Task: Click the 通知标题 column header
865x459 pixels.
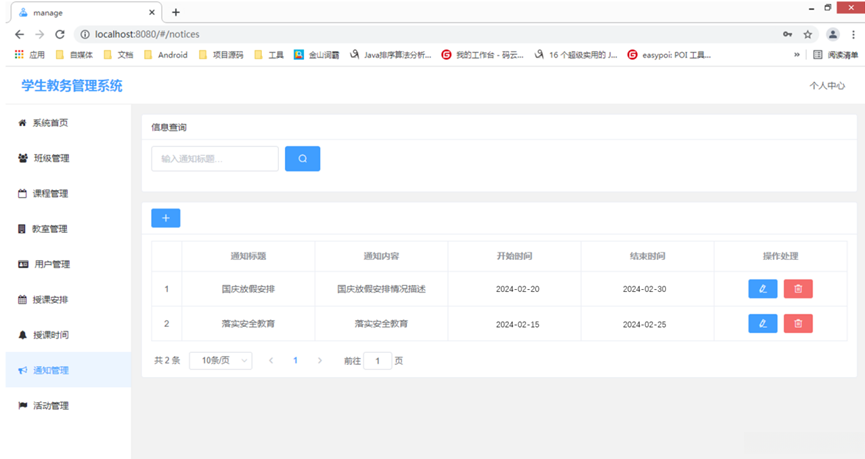Action: coord(248,256)
